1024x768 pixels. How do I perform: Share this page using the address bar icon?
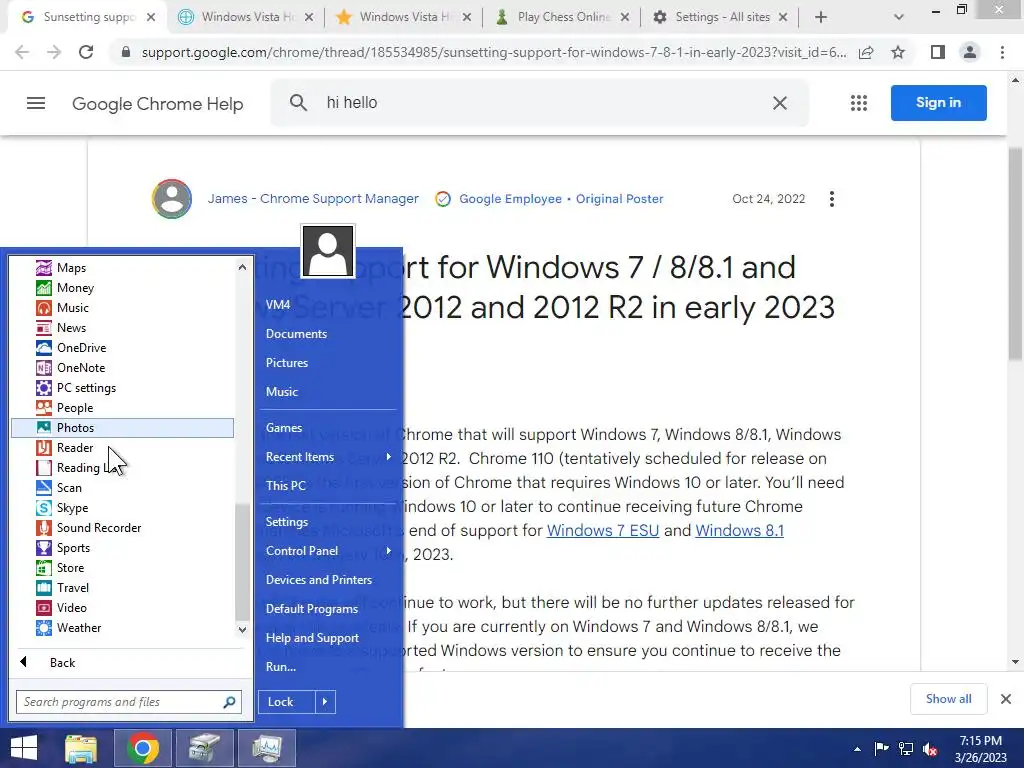[866, 52]
